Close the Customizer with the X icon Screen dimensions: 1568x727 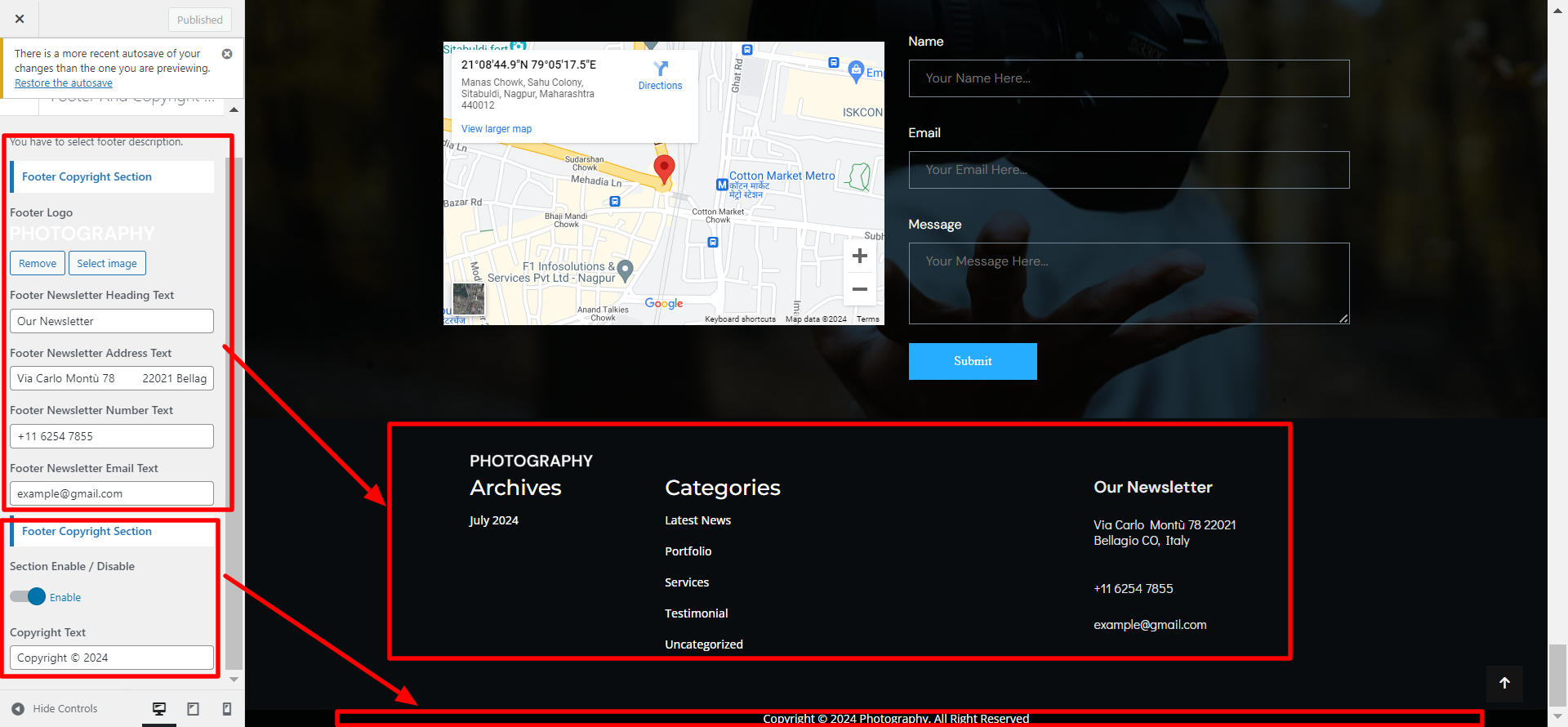pyautogui.click(x=20, y=19)
